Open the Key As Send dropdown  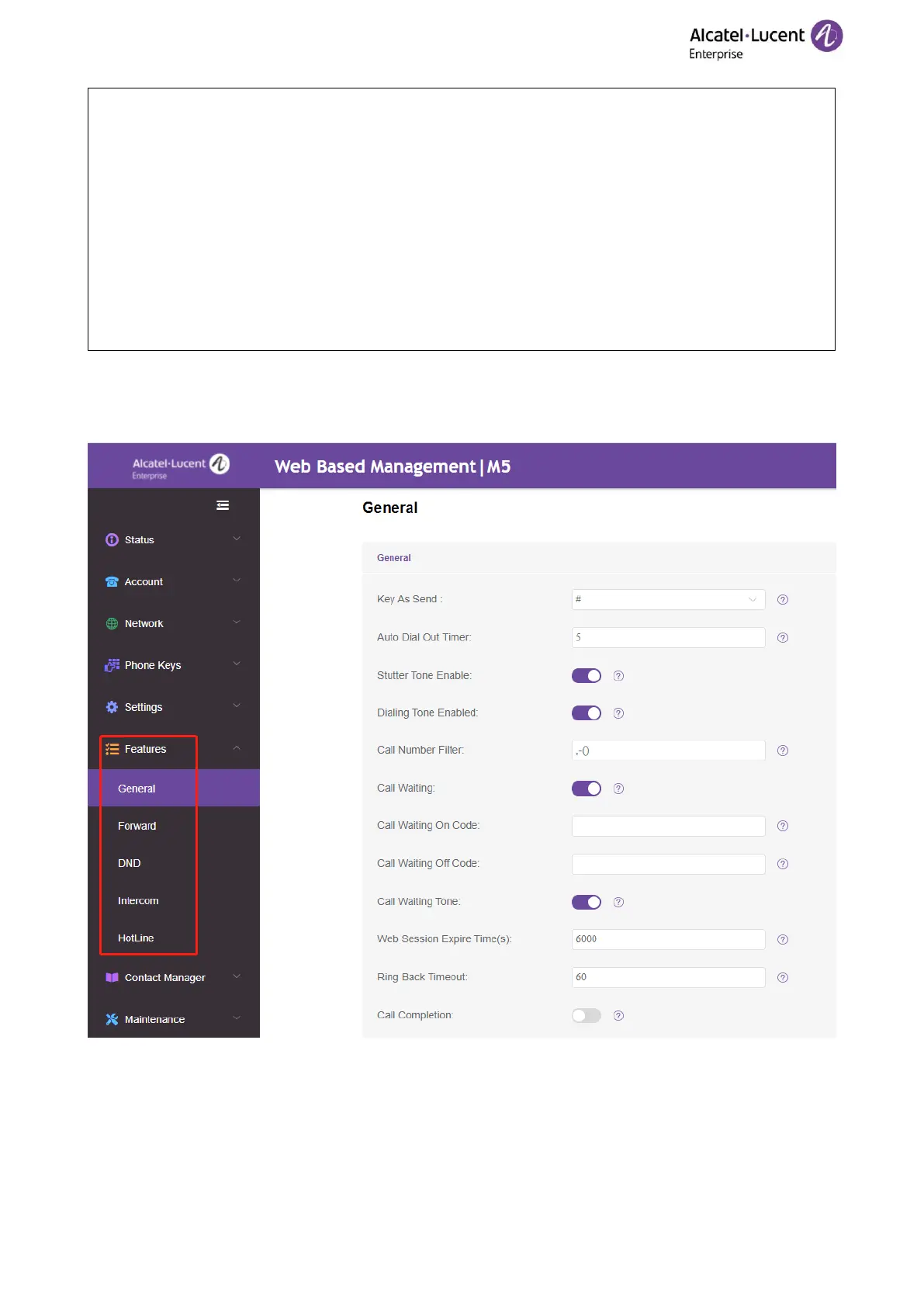[668, 600]
